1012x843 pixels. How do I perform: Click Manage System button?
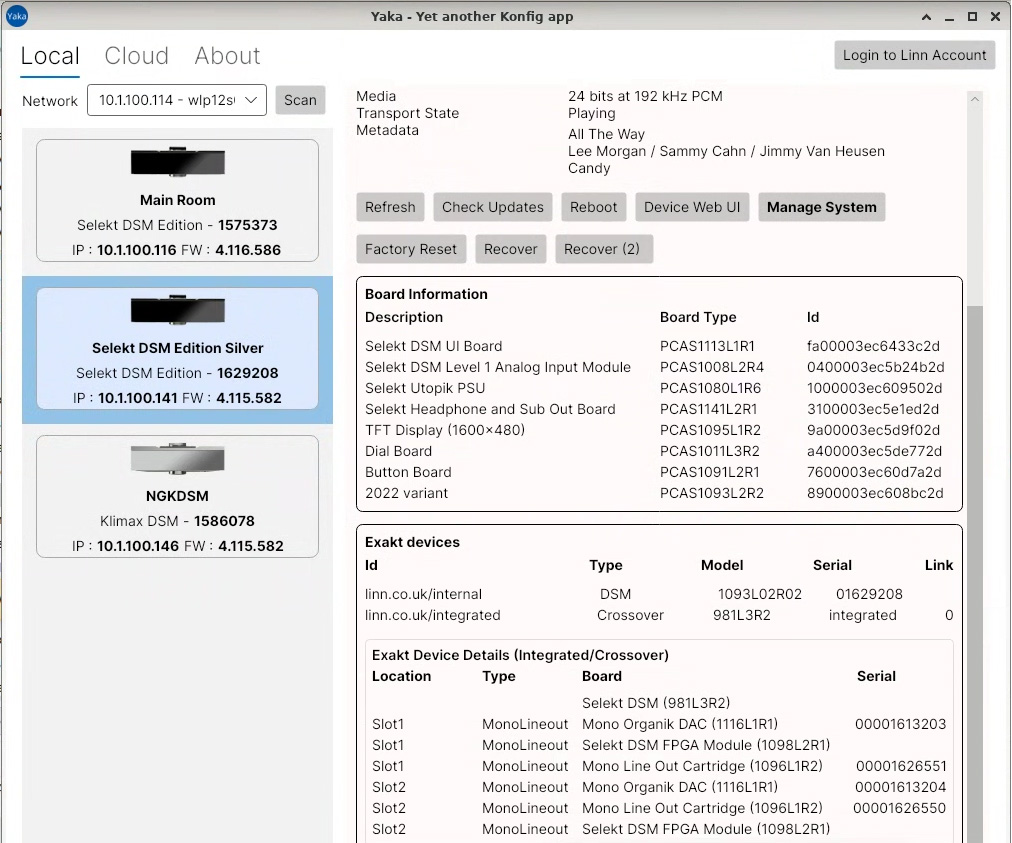[x=821, y=207]
